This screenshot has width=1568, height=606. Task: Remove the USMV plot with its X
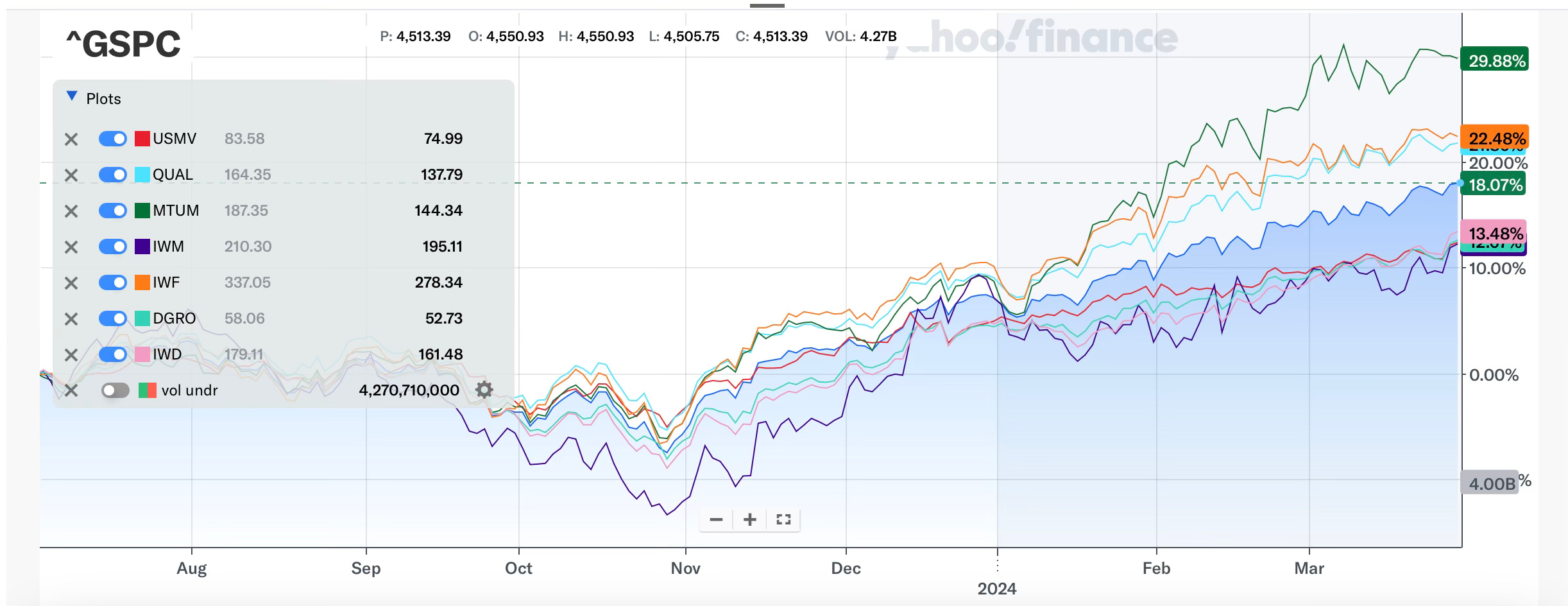(x=71, y=139)
